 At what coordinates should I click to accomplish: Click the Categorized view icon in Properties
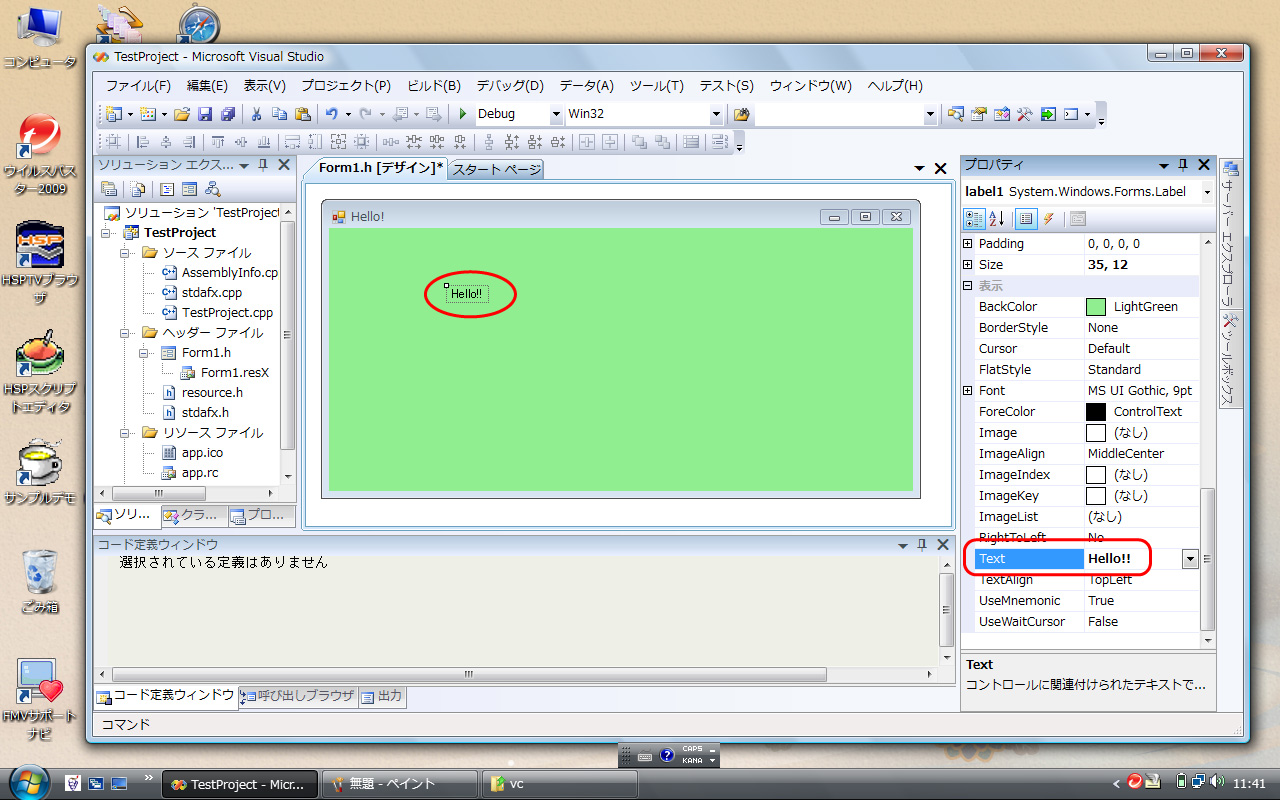(x=974, y=219)
